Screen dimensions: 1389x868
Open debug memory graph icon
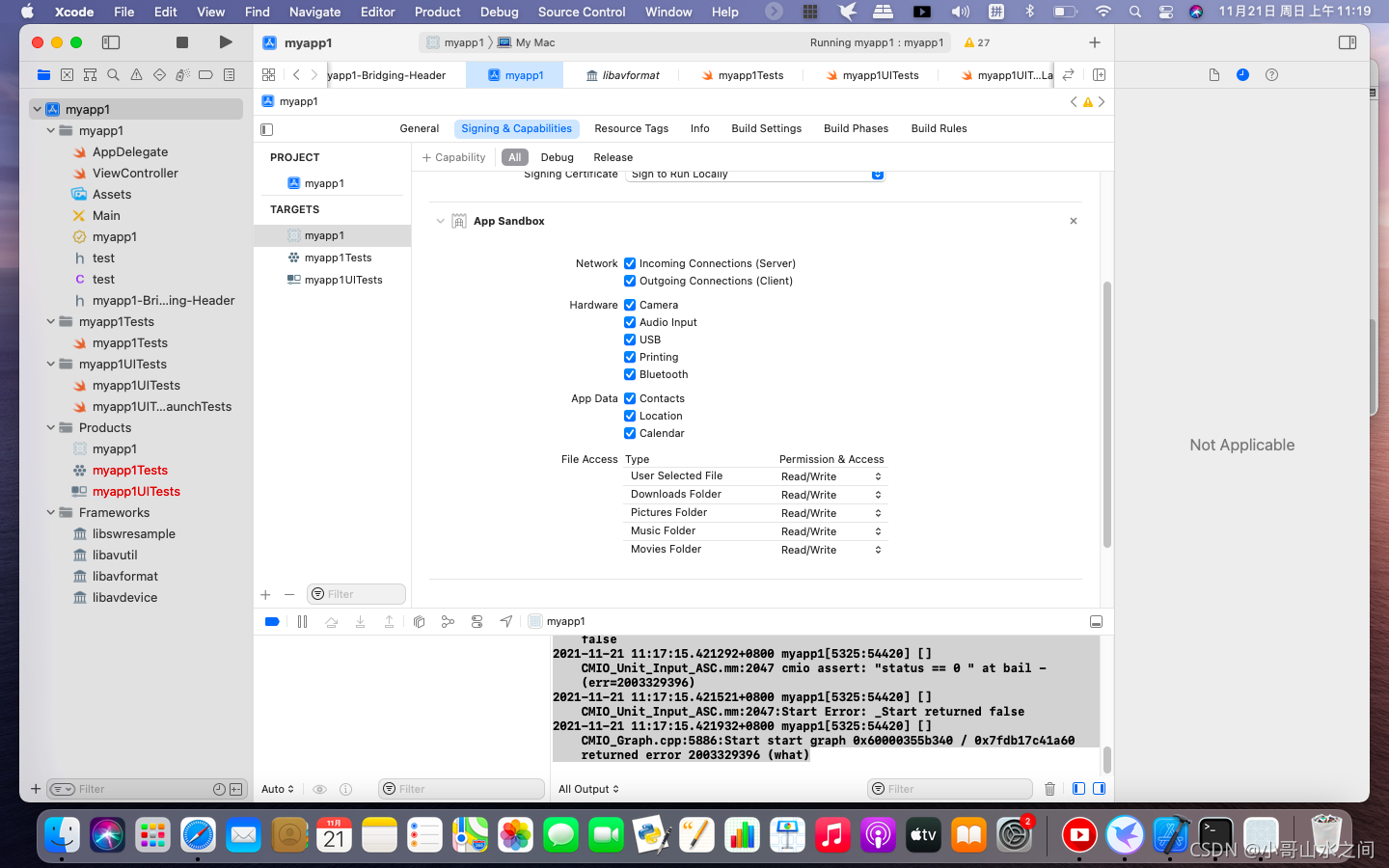click(x=448, y=622)
